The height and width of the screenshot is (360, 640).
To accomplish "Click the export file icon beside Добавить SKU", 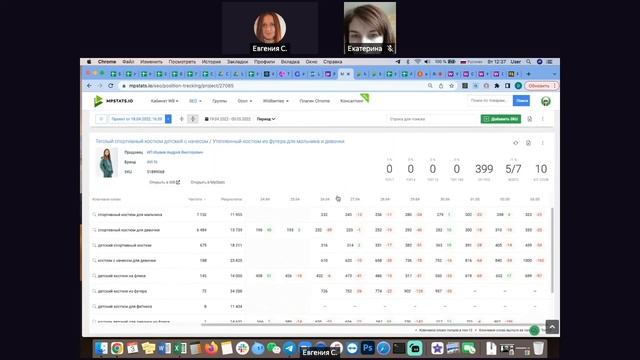I will 530,119.
